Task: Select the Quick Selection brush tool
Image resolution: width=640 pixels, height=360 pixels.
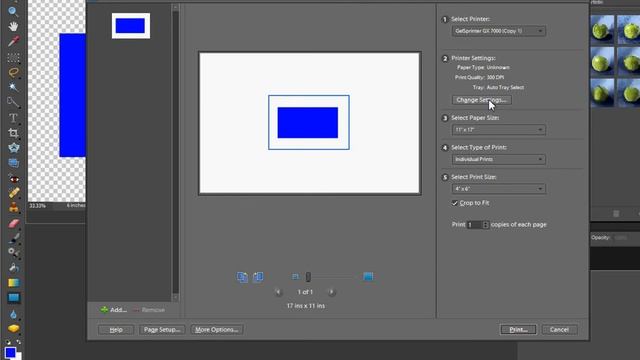Action: coord(13,102)
